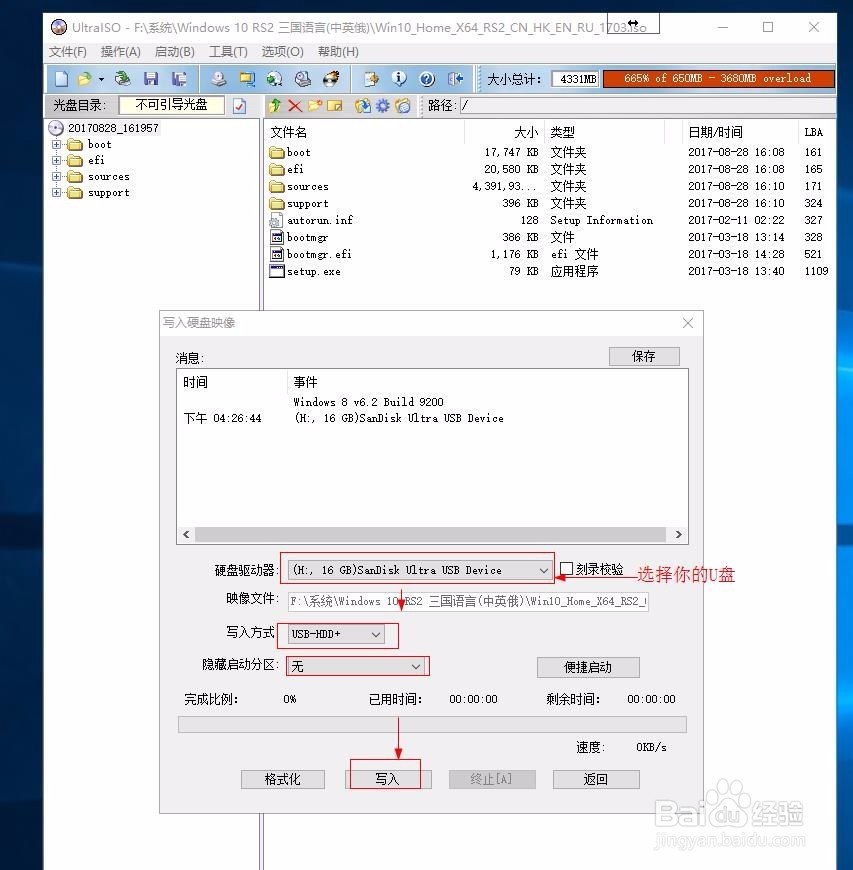This screenshot has height=870, width=853.
Task: Delete selected file with the red X icon
Action: [x=295, y=104]
